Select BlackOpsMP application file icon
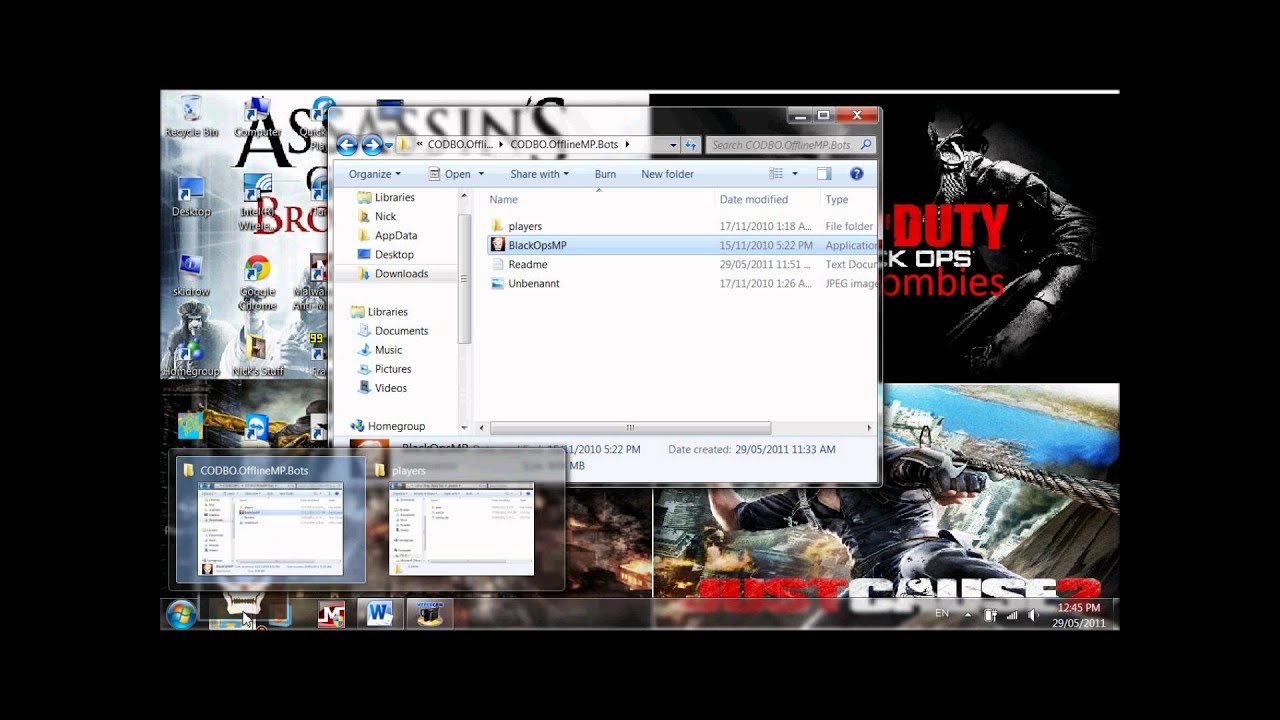 coord(497,245)
